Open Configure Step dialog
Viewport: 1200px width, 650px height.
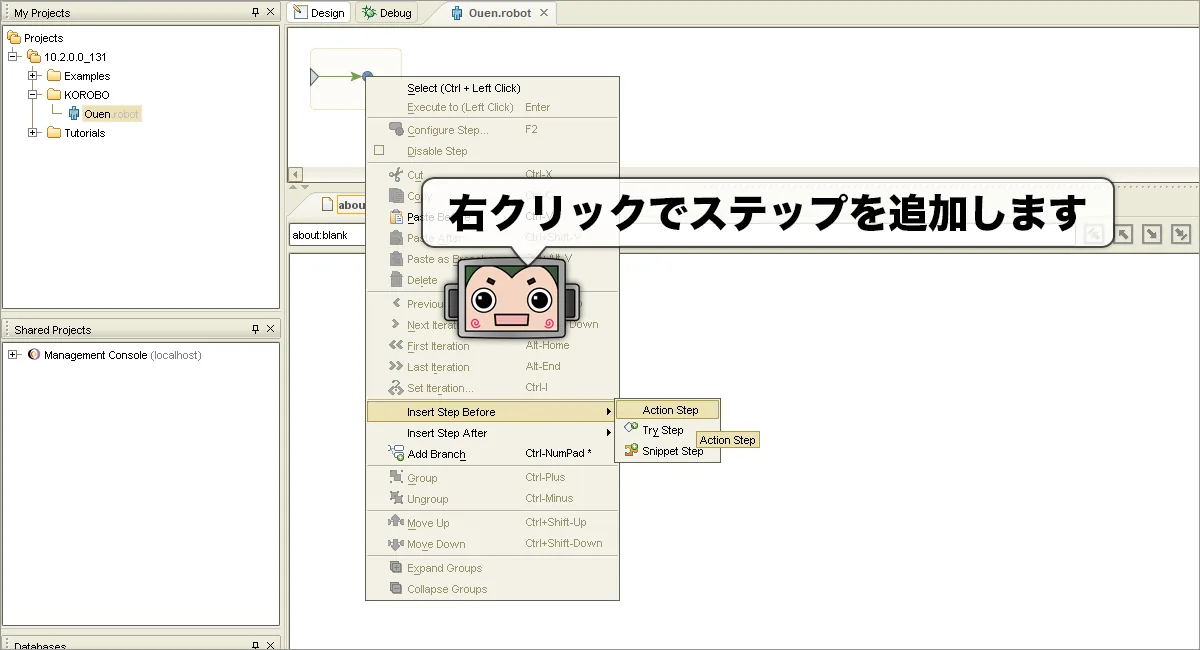coord(448,130)
